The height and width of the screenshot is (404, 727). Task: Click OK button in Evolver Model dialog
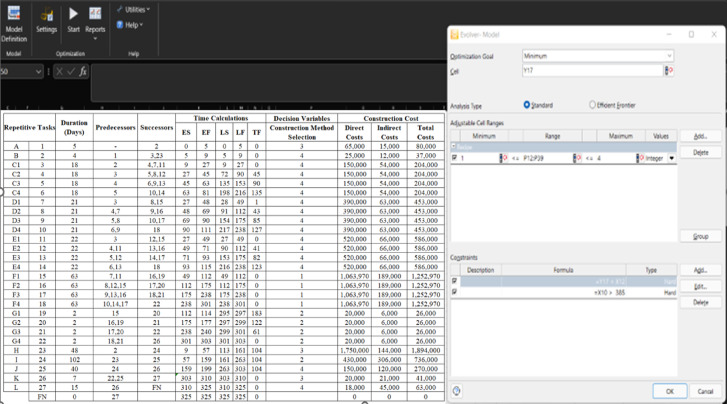click(x=670, y=391)
